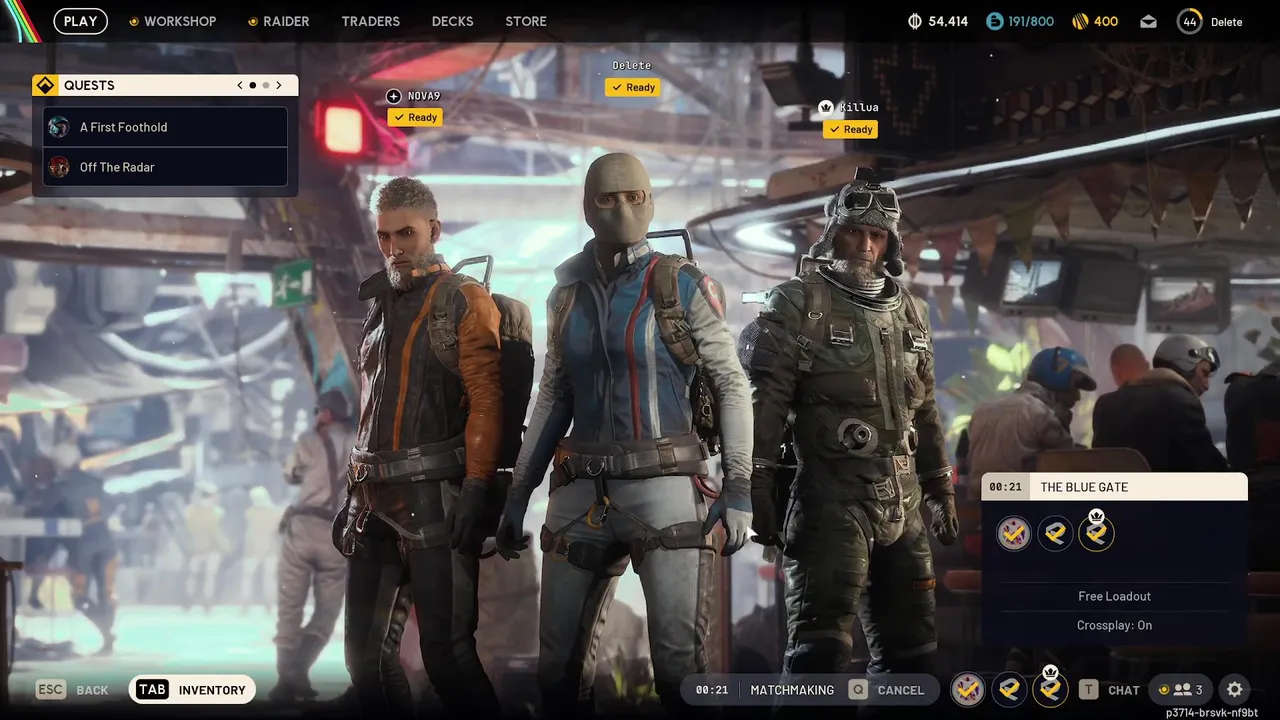Open the party members count button

point(1180,689)
